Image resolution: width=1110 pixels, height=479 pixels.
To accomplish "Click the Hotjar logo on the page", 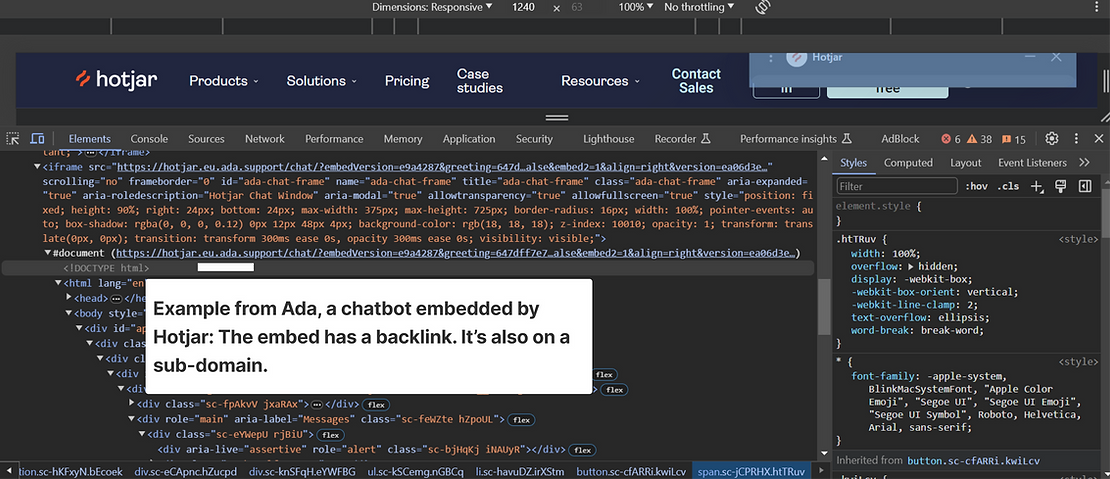I will (117, 80).
